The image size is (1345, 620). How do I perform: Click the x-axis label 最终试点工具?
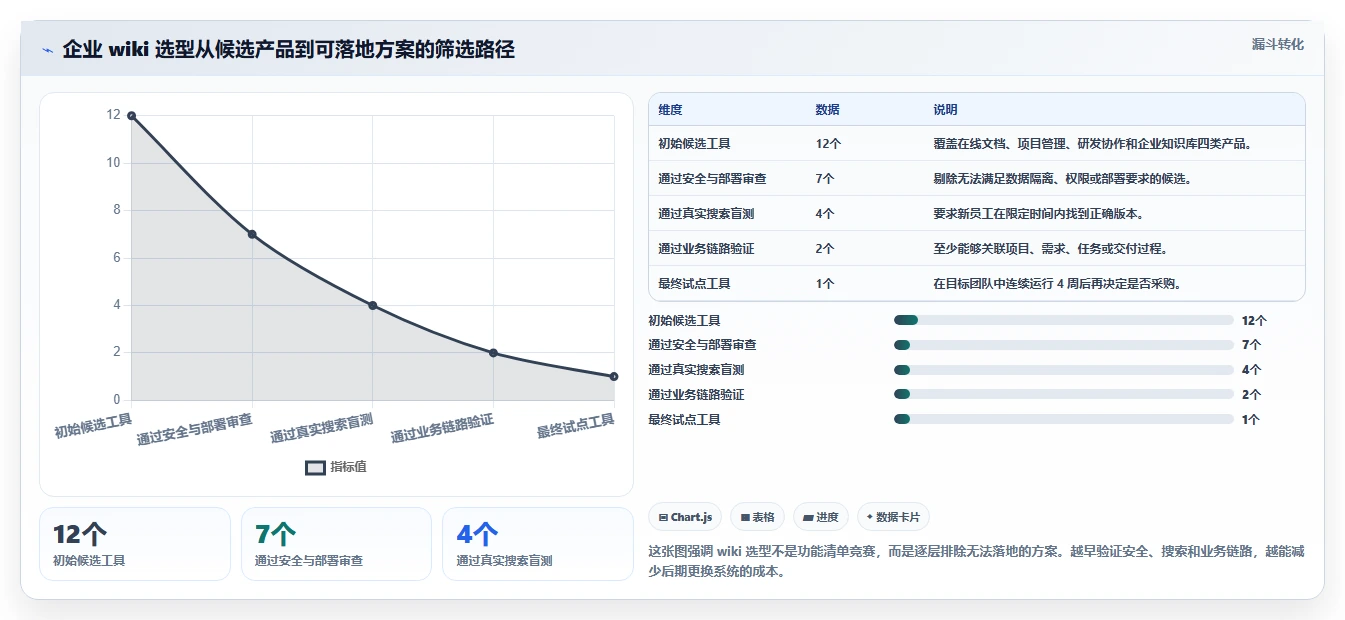pos(576,427)
